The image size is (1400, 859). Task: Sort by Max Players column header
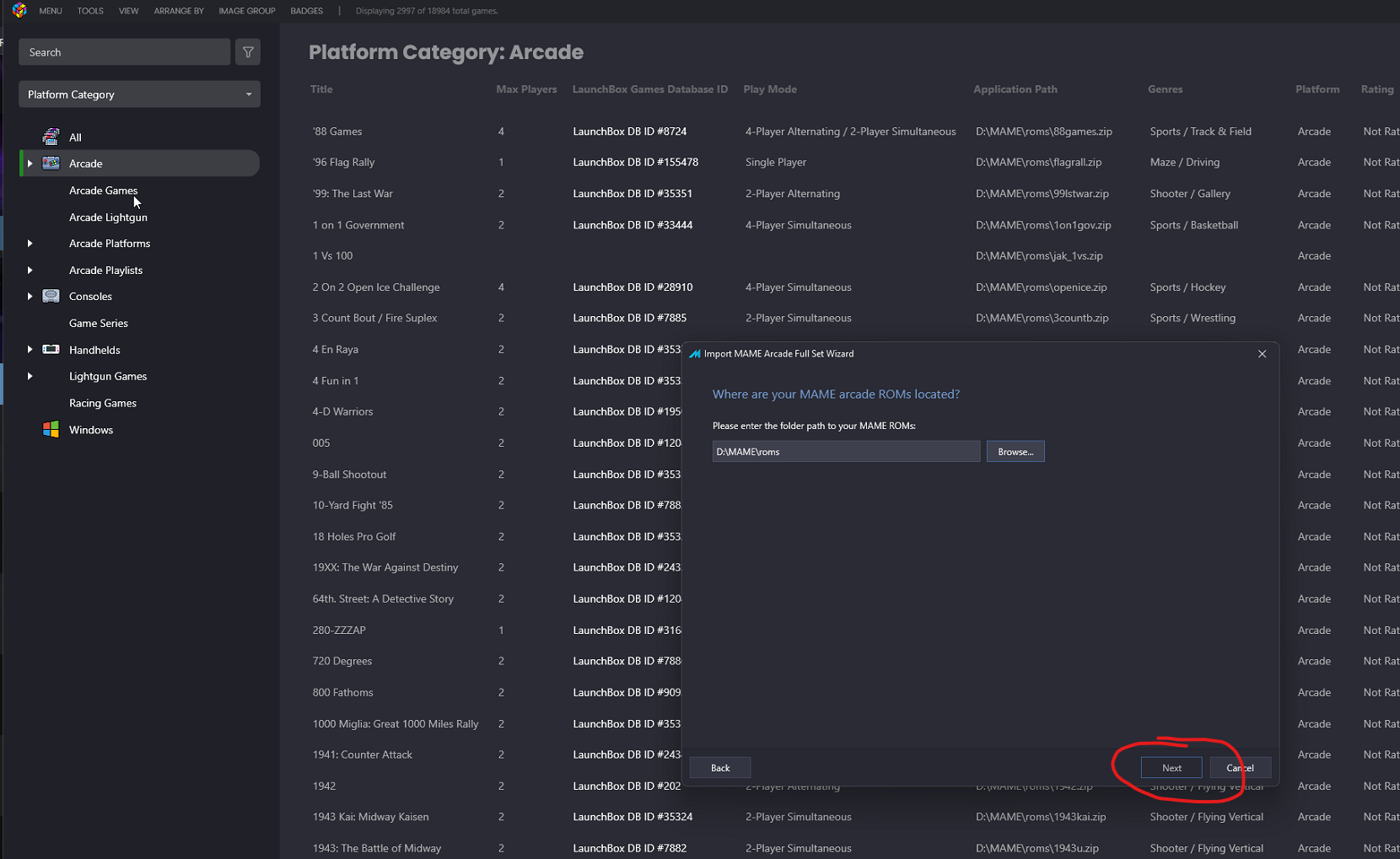526,89
